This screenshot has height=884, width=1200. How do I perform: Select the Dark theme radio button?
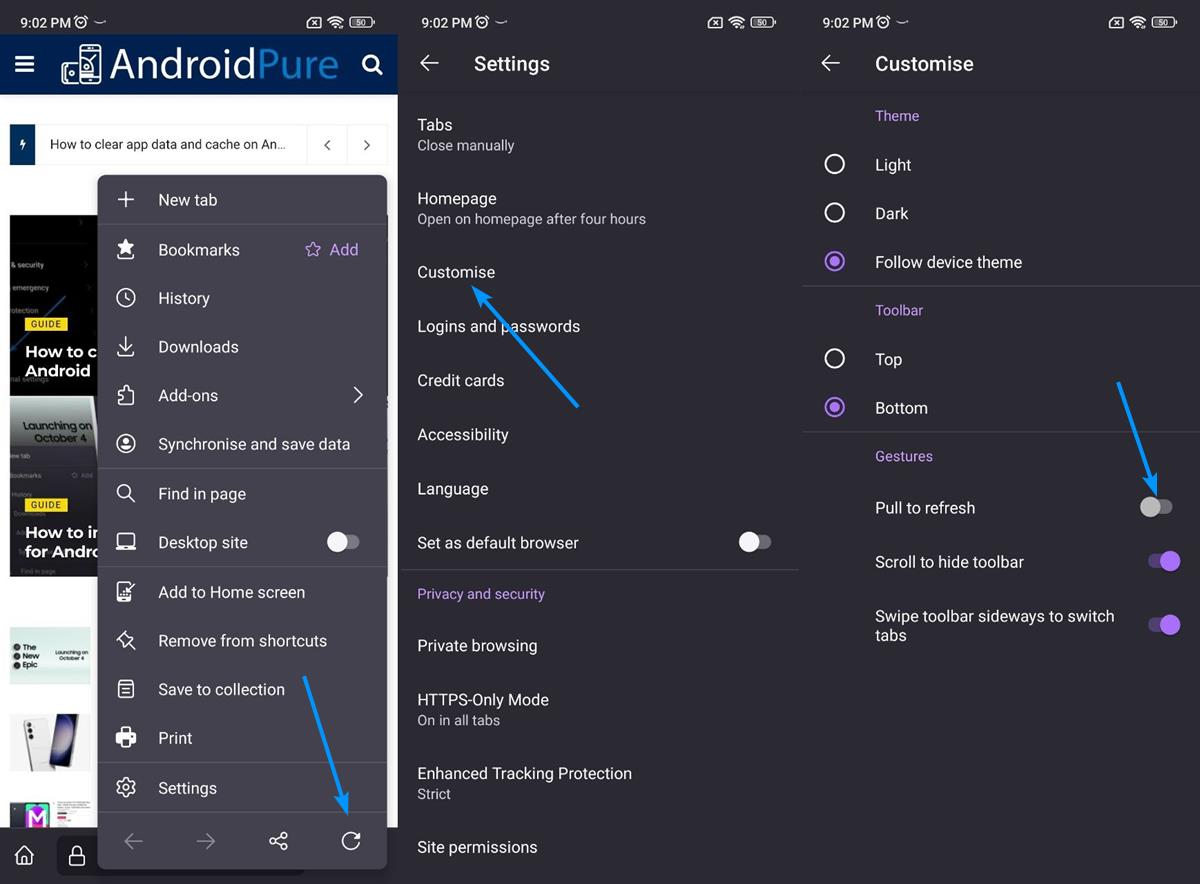[834, 213]
